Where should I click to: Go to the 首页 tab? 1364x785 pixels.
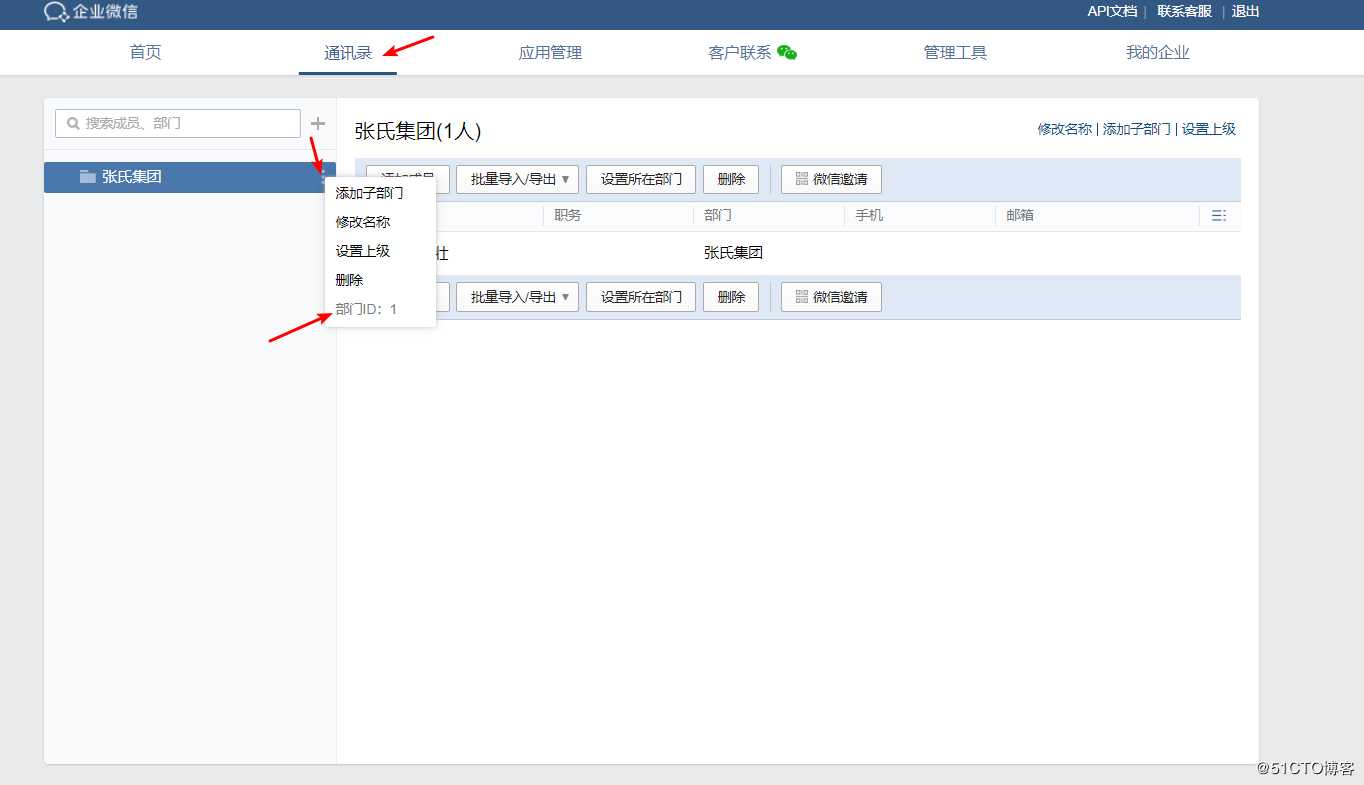[145, 52]
